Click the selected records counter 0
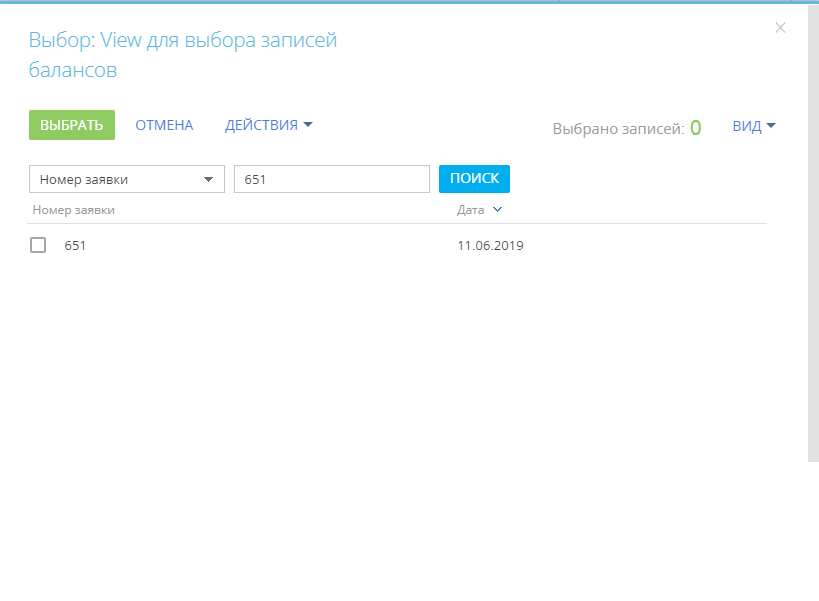The height and width of the screenshot is (601, 819). coord(695,127)
